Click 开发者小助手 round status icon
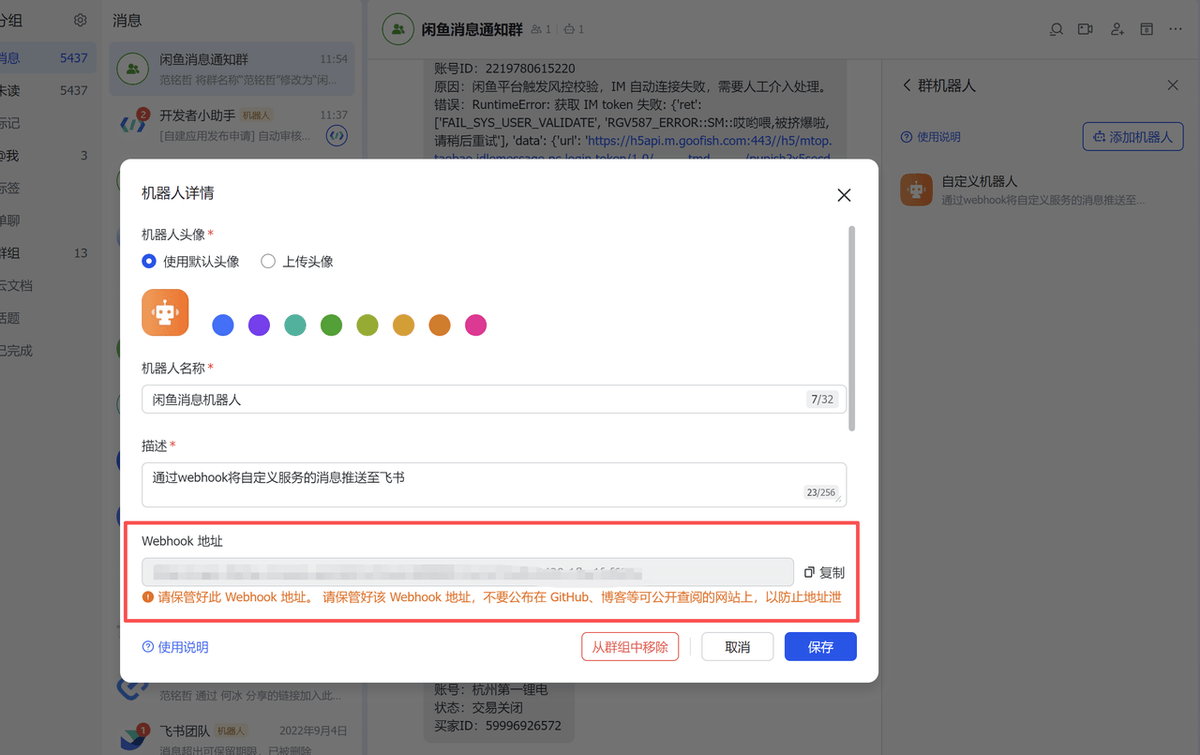 337,134
